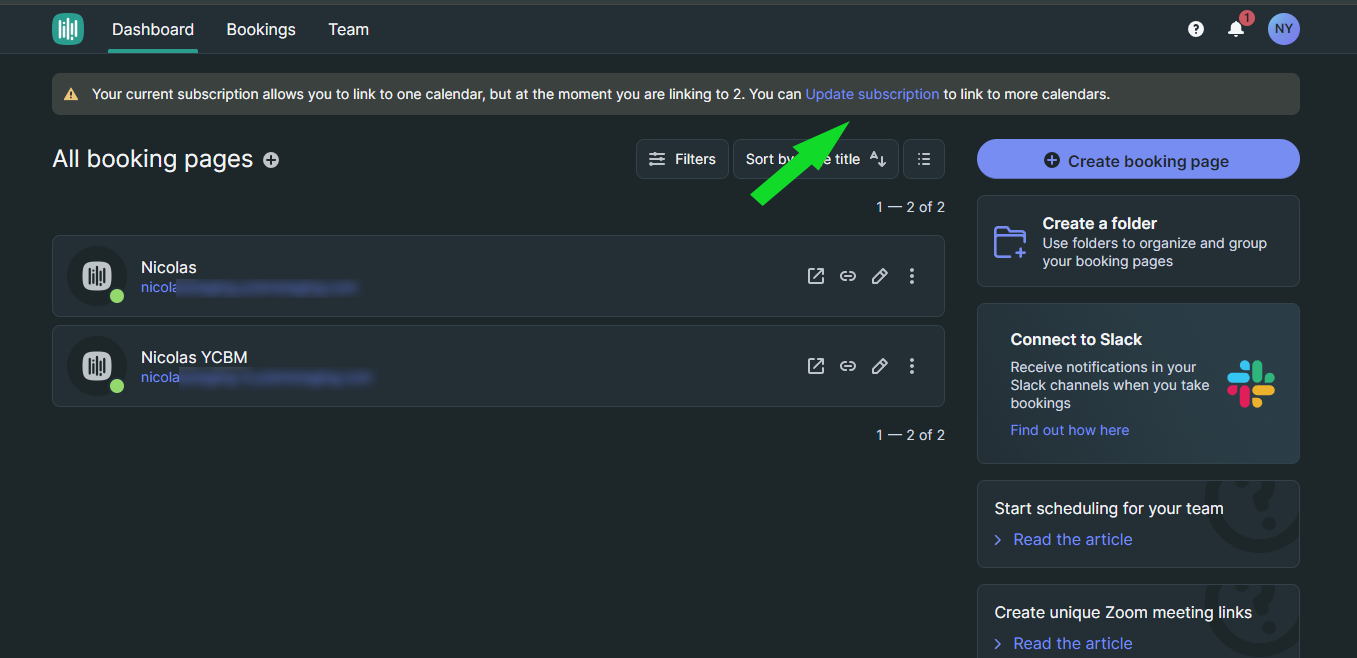Click the Nicolas YCBM booking page avatar icon

click(97, 366)
